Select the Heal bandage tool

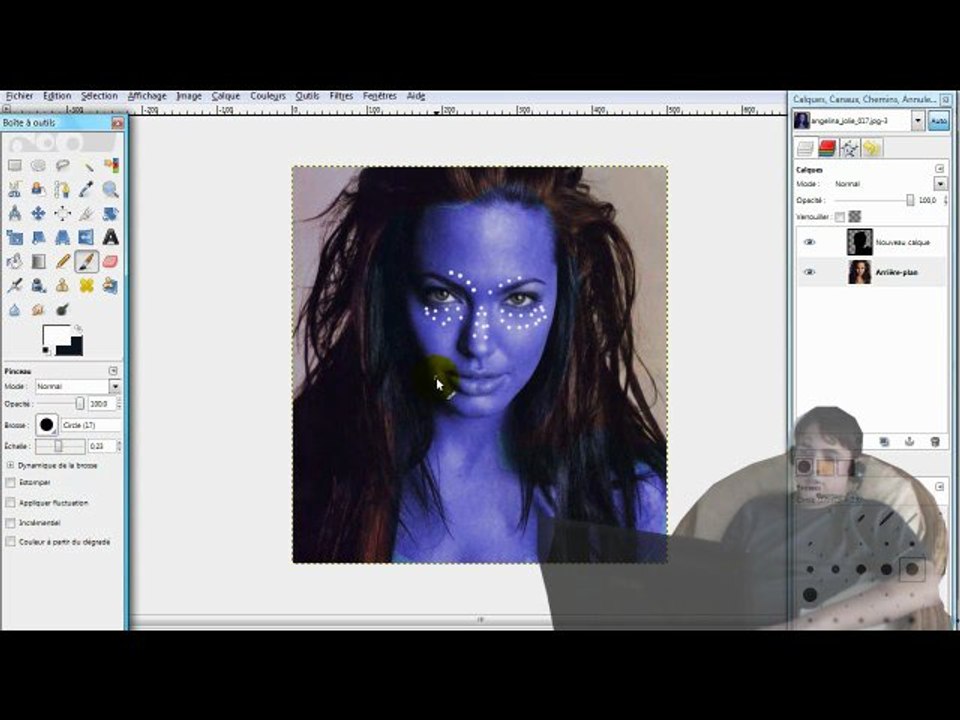(86, 285)
